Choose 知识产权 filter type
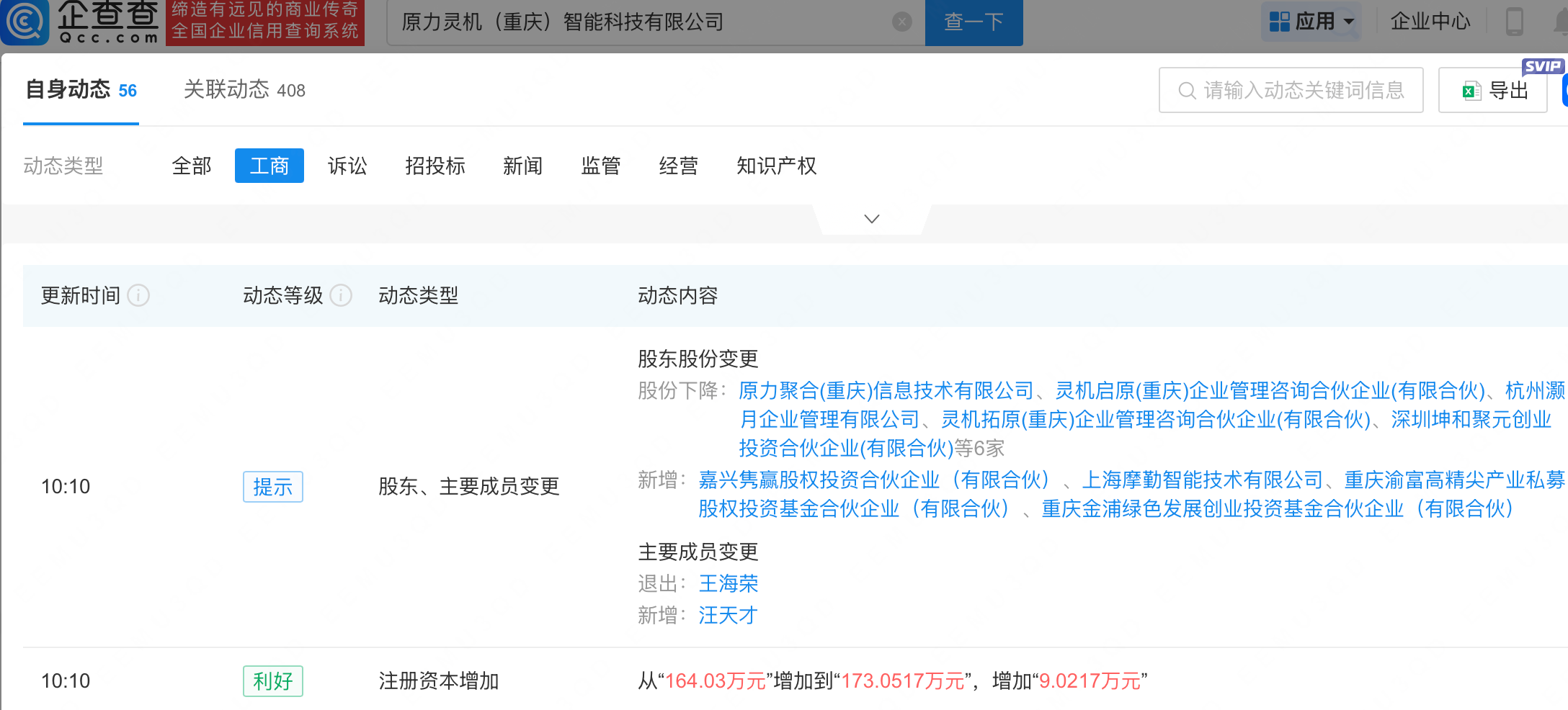 pos(776,166)
